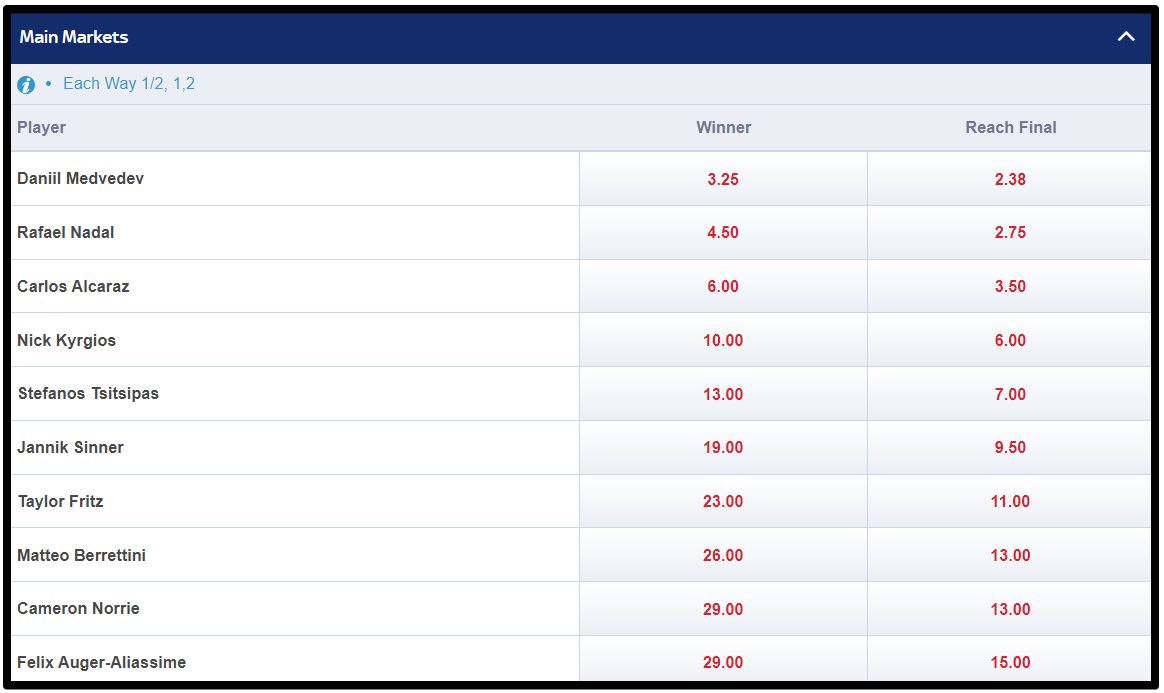Viewport: 1164px width, 693px height.
Task: Select Cameron Norrie Reach Final 13.00
Action: (1010, 609)
